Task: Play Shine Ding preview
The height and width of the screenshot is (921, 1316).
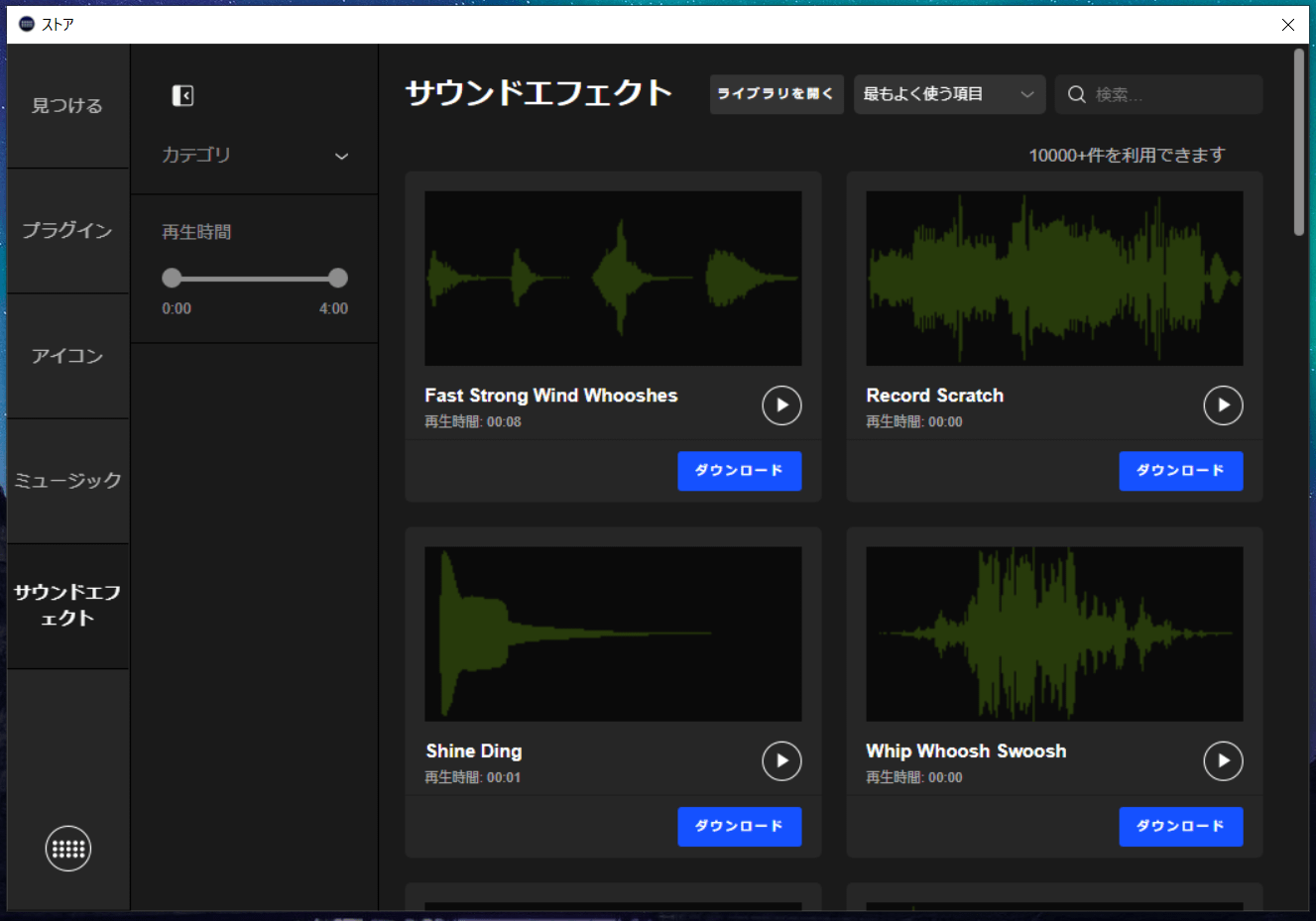Action: [x=781, y=761]
